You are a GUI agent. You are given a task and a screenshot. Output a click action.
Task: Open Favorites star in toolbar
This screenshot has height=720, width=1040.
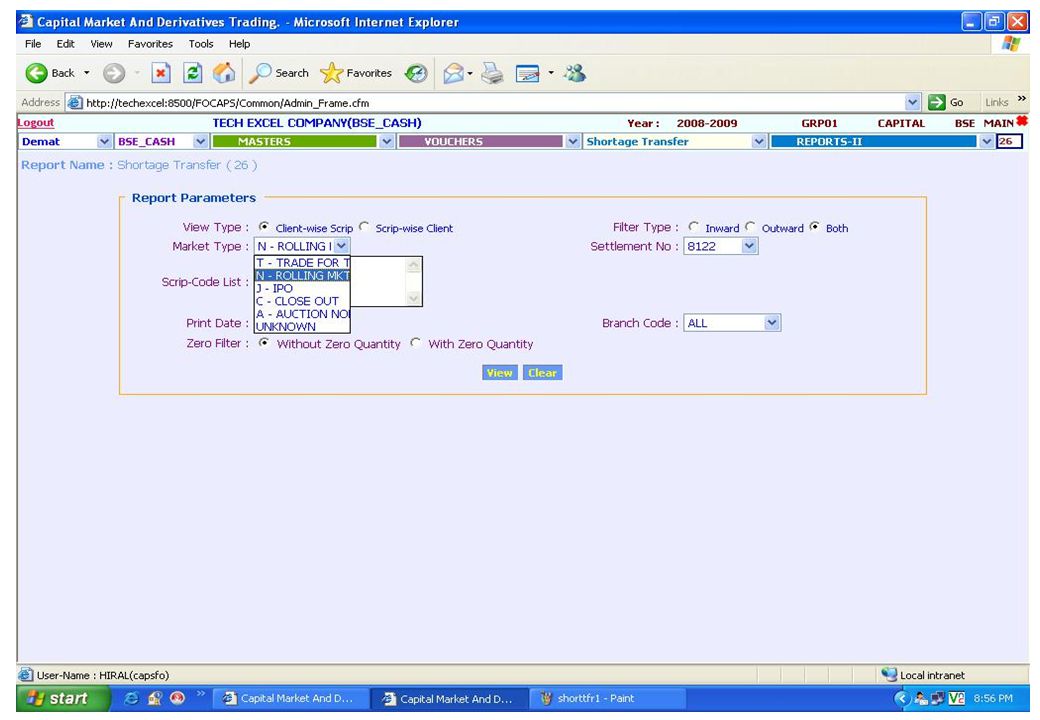coord(331,73)
